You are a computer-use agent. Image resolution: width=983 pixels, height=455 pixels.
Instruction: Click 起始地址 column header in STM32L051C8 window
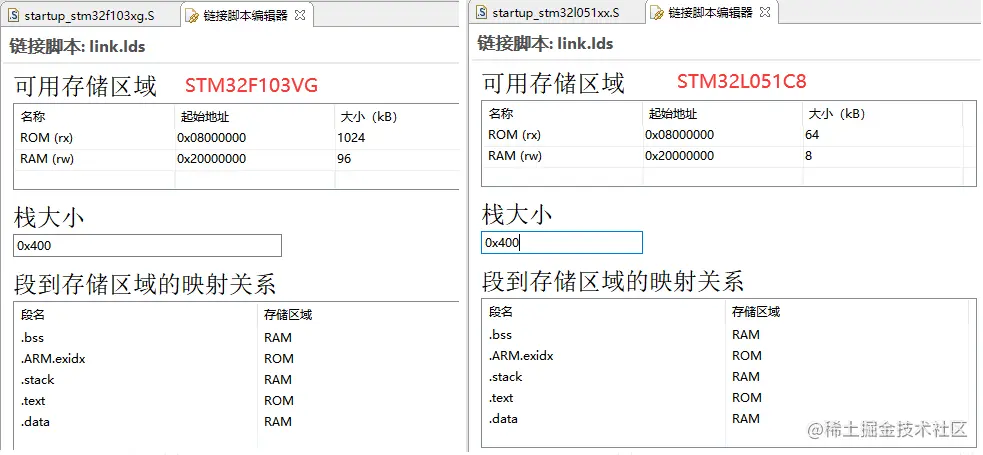(672, 113)
